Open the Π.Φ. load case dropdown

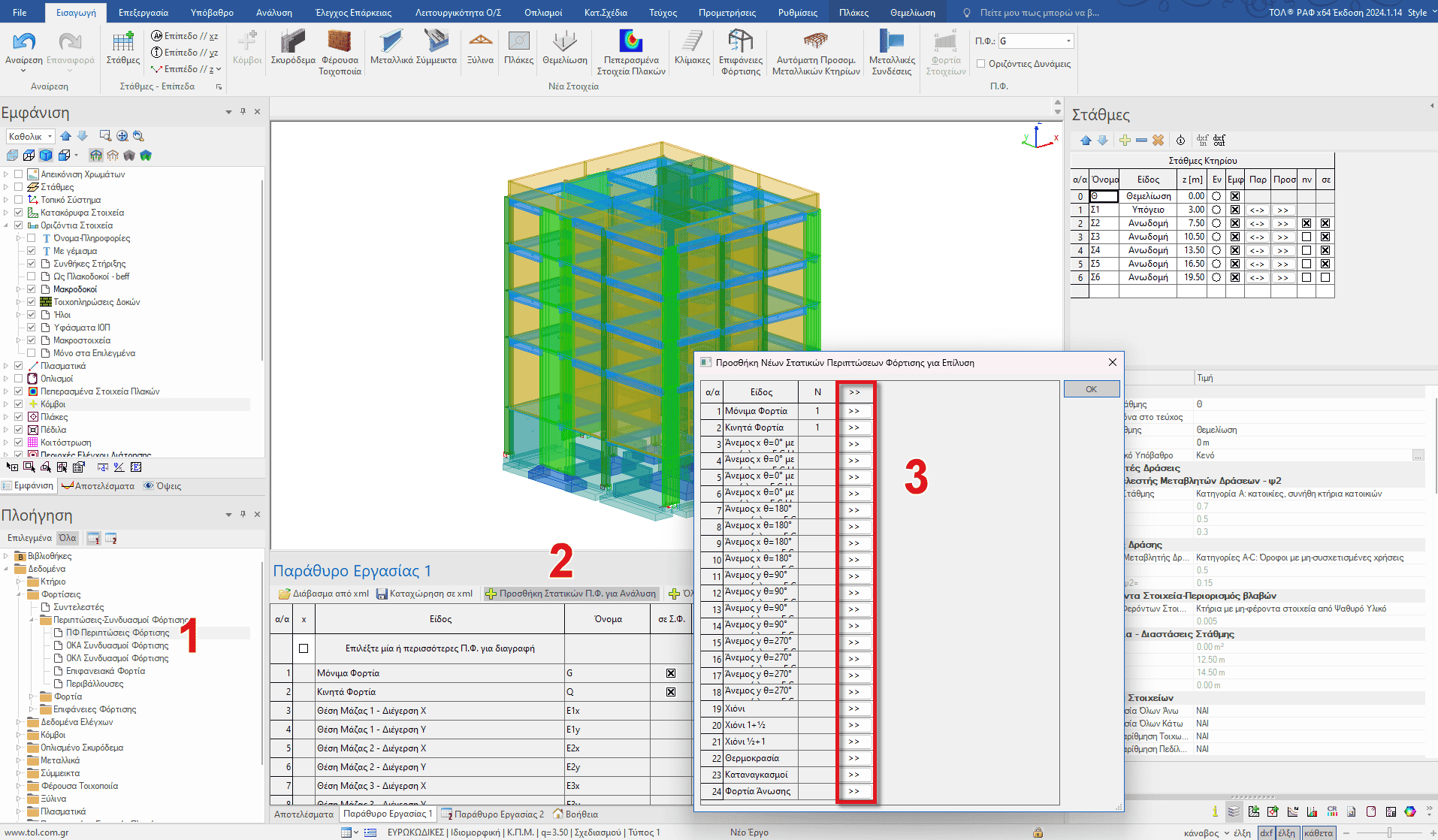coord(1068,41)
